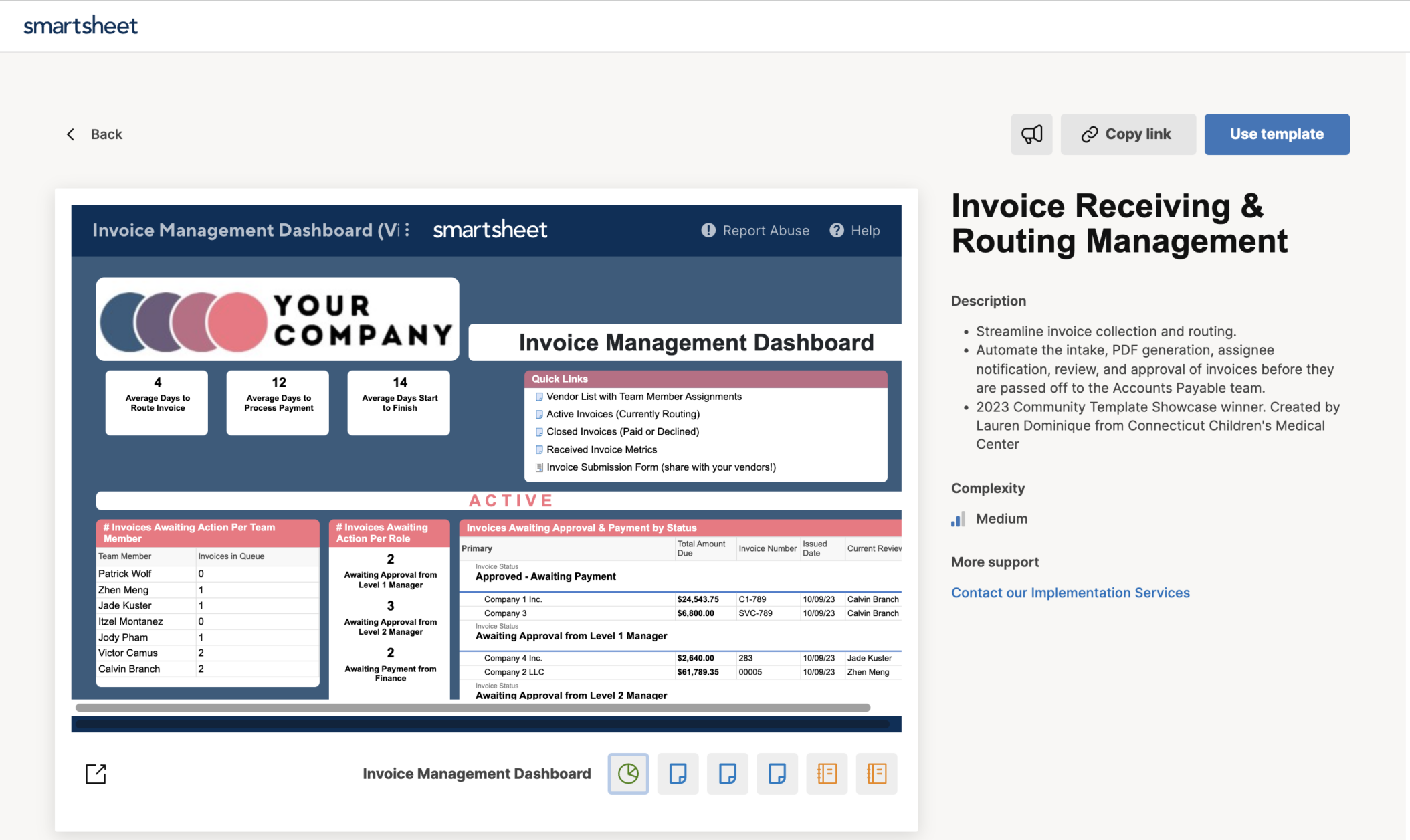Click the Use template button
This screenshot has width=1410, height=840.
(x=1277, y=134)
